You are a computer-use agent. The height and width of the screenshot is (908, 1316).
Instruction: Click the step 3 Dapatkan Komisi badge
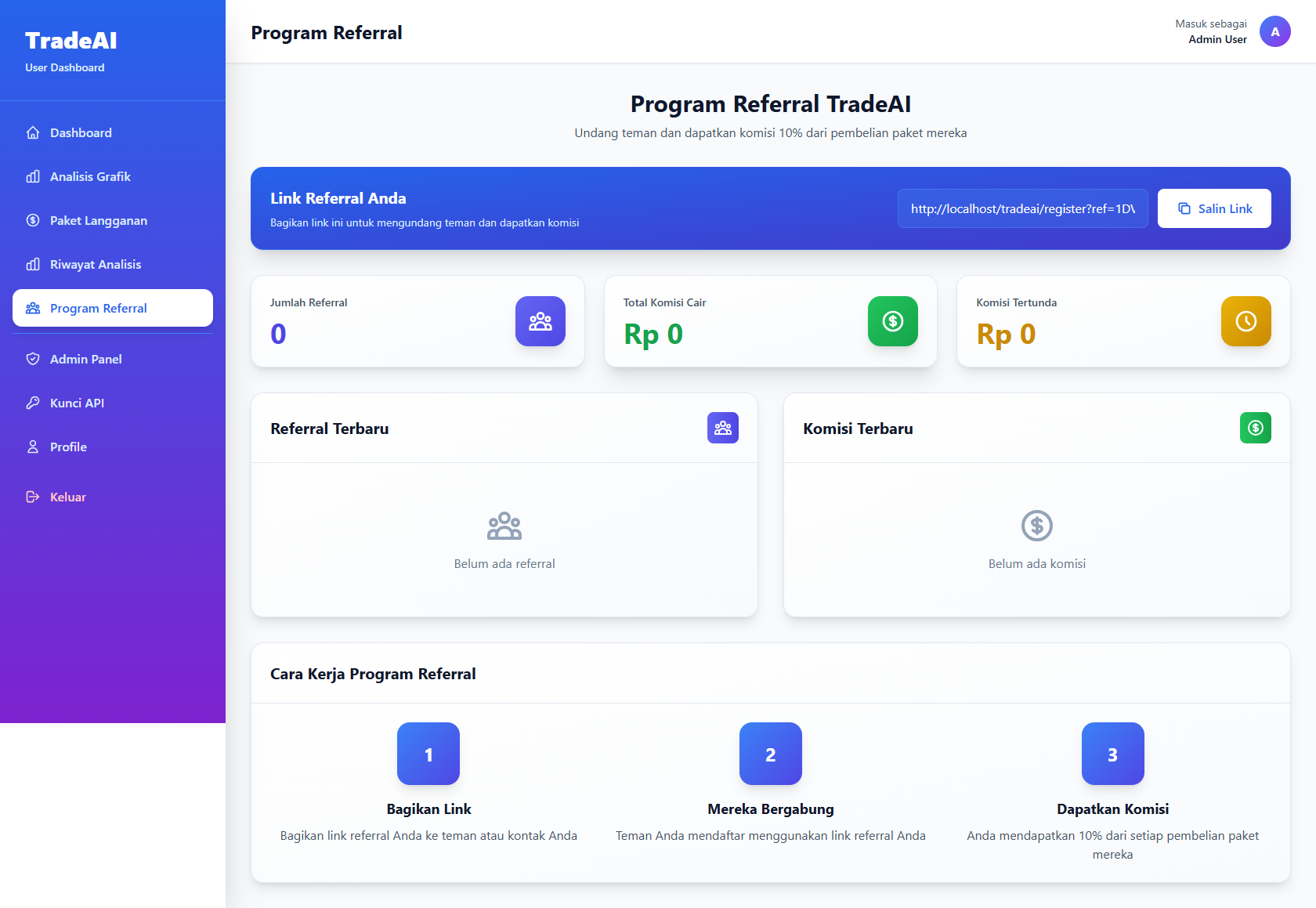(x=1112, y=754)
